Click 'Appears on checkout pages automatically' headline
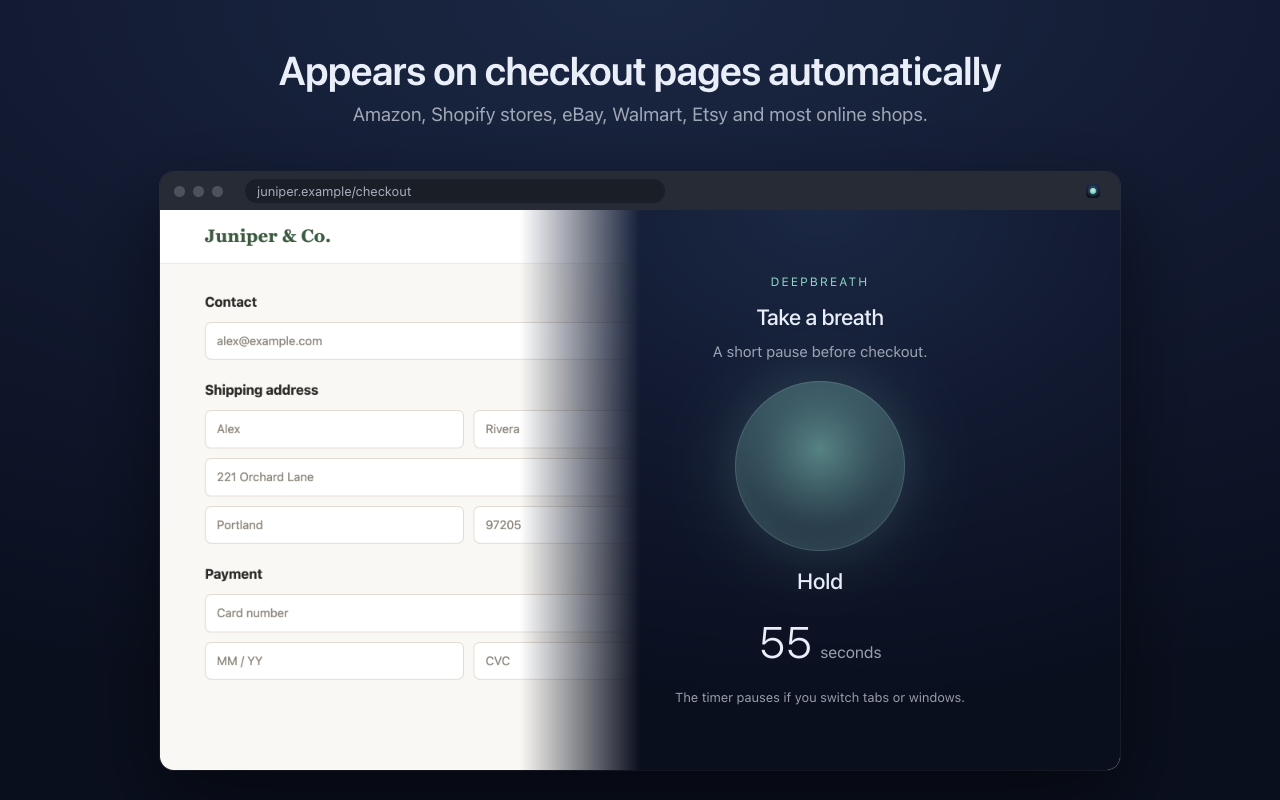 [640, 72]
